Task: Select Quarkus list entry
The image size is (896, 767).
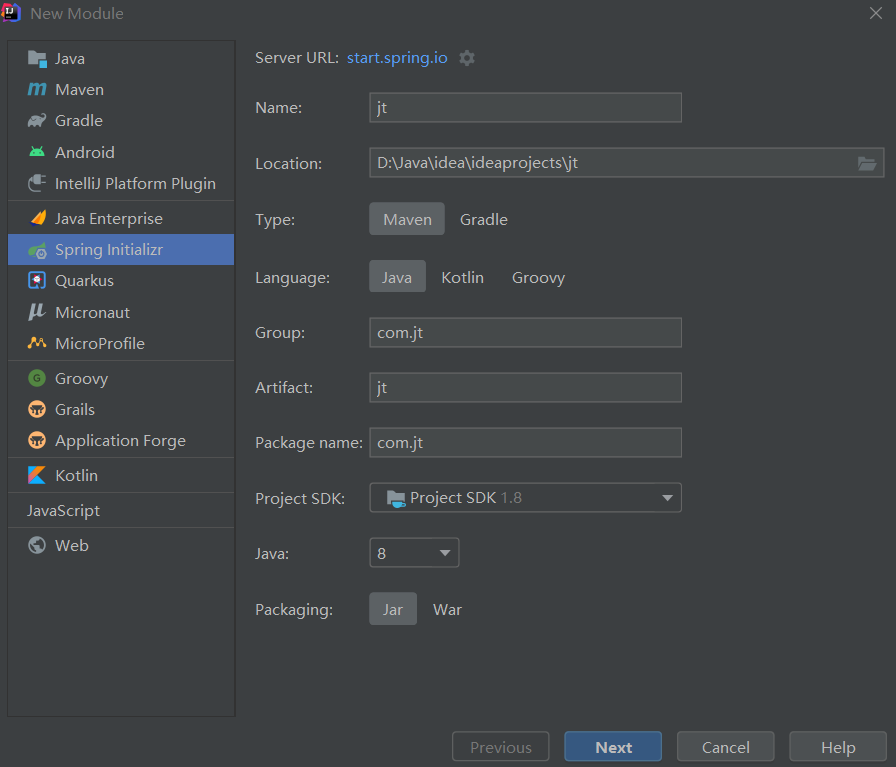Action: (121, 281)
